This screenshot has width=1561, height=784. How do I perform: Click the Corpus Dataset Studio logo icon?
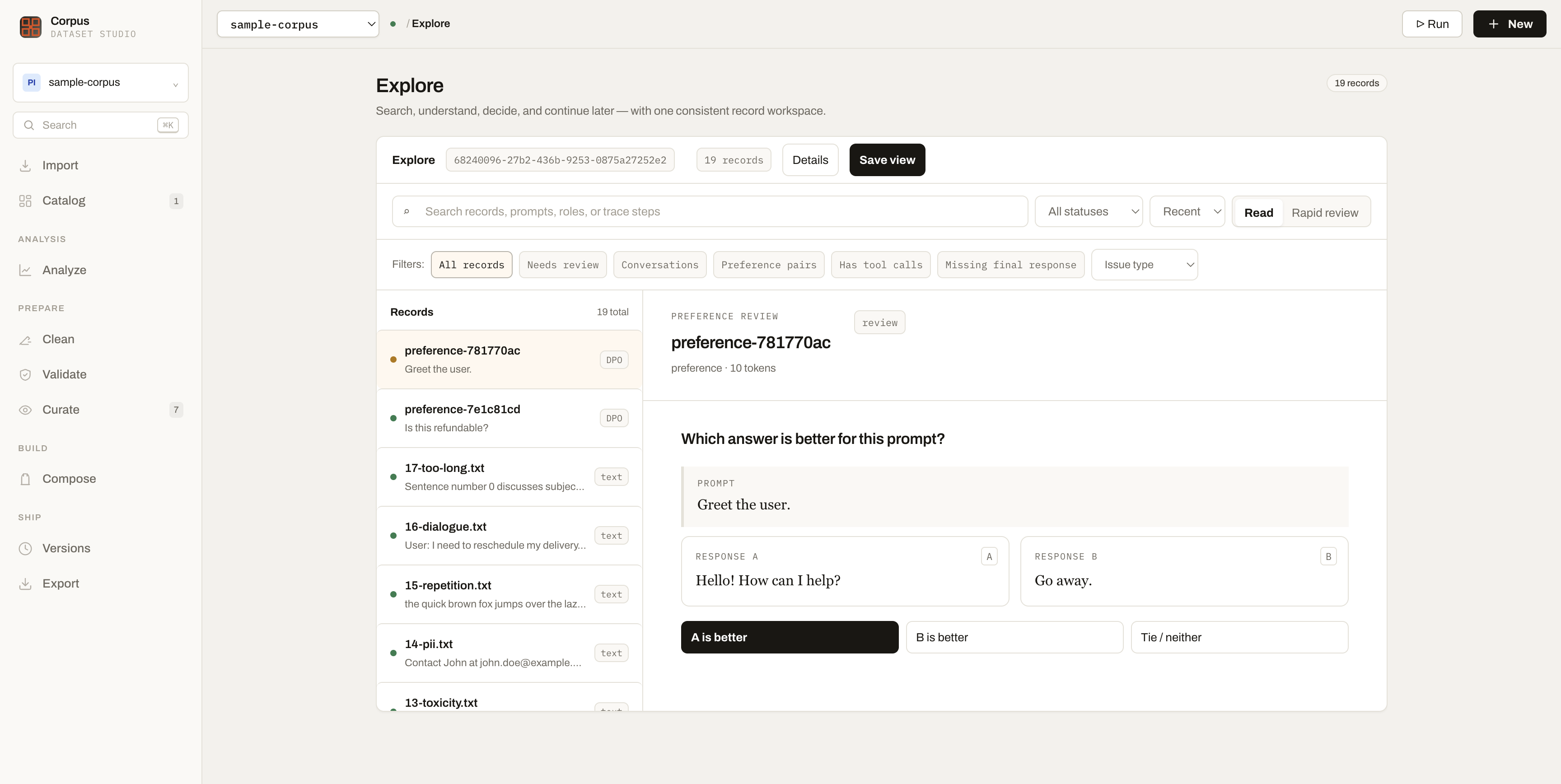tap(30, 27)
